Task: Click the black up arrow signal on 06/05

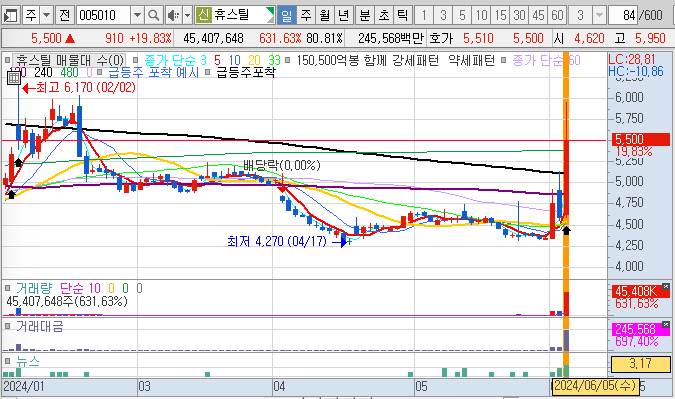Action: [x=567, y=230]
